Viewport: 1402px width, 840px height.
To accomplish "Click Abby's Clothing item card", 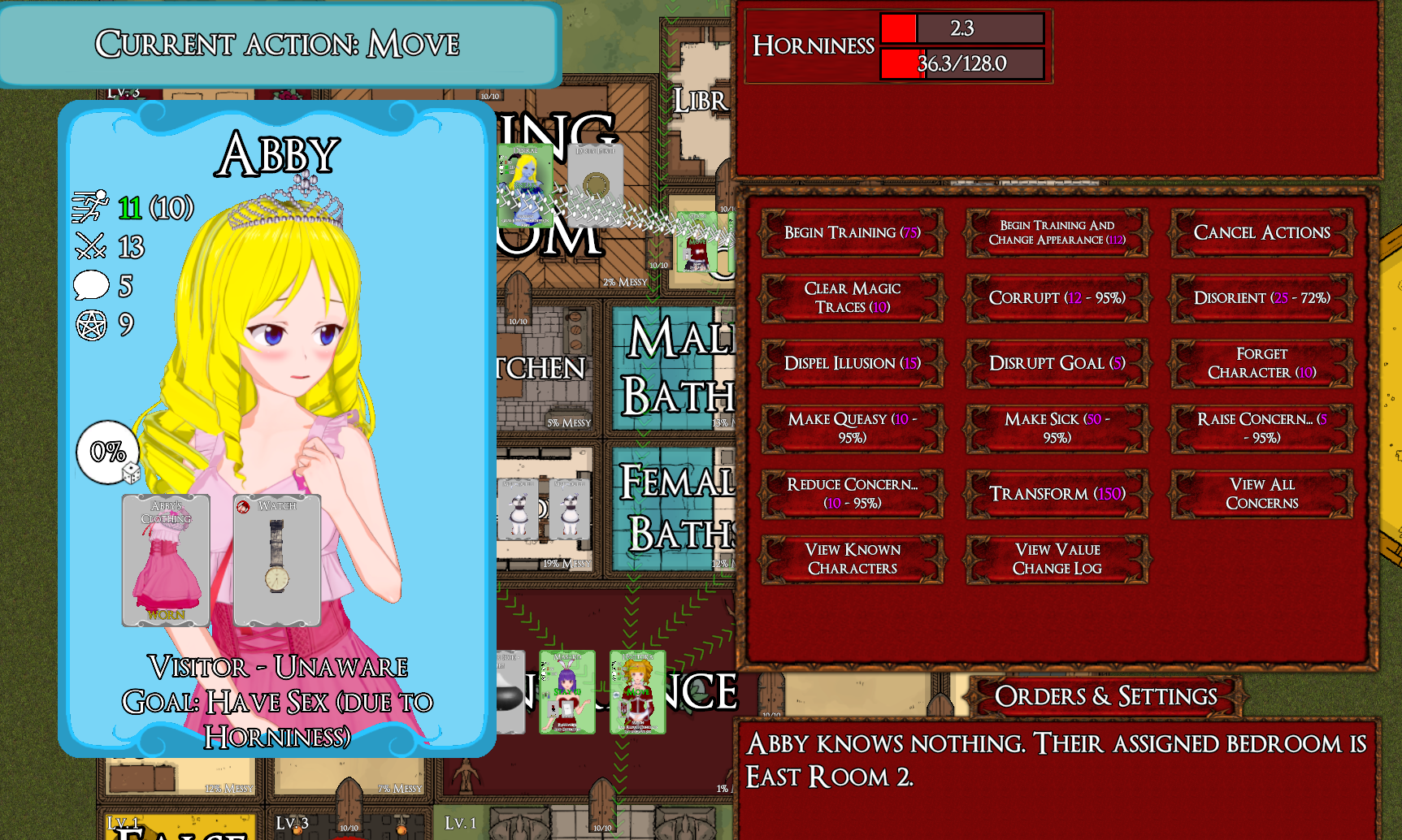I will point(166,561).
